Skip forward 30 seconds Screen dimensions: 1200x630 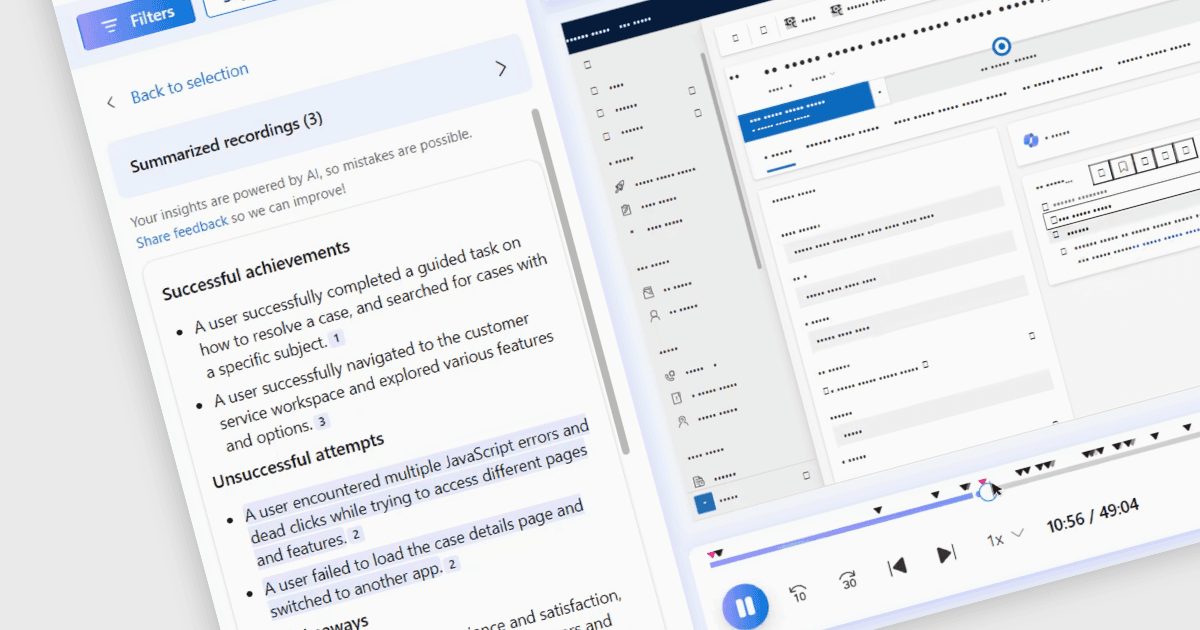[x=849, y=581]
